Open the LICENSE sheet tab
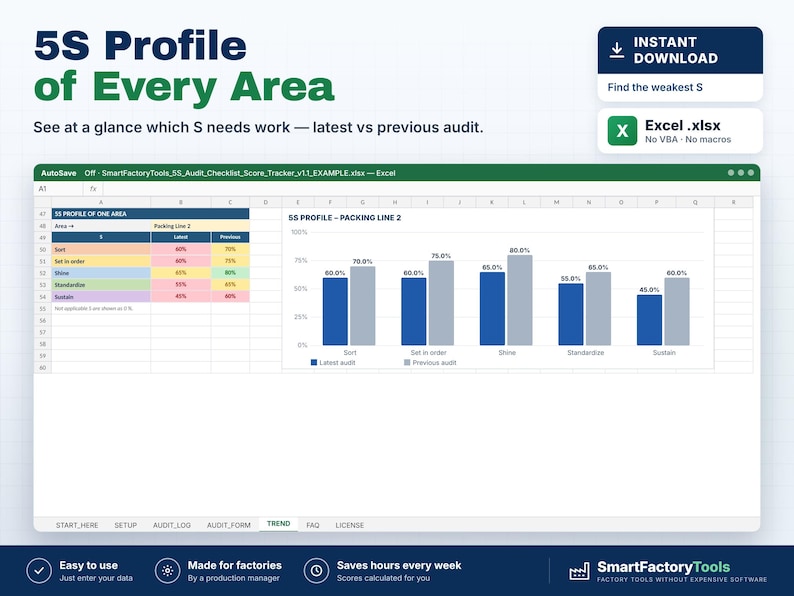Screen dimensions: 794x596 click(349, 525)
